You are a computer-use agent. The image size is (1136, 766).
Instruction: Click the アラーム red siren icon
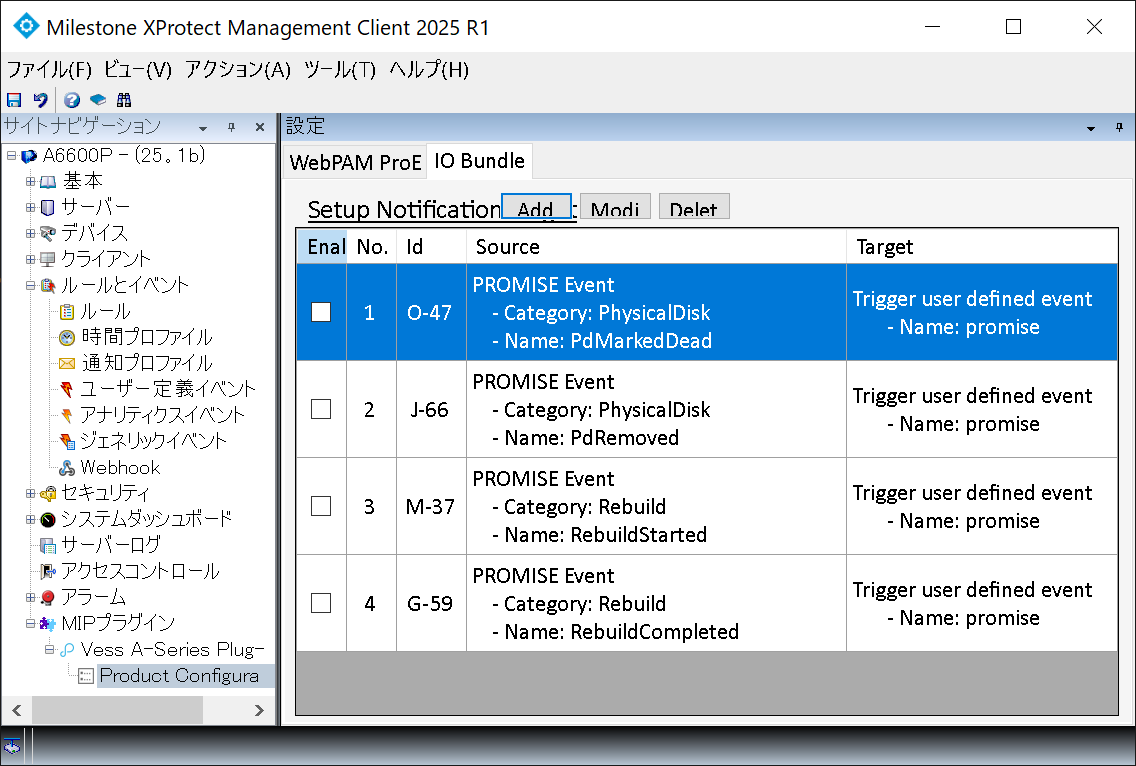click(x=48, y=597)
